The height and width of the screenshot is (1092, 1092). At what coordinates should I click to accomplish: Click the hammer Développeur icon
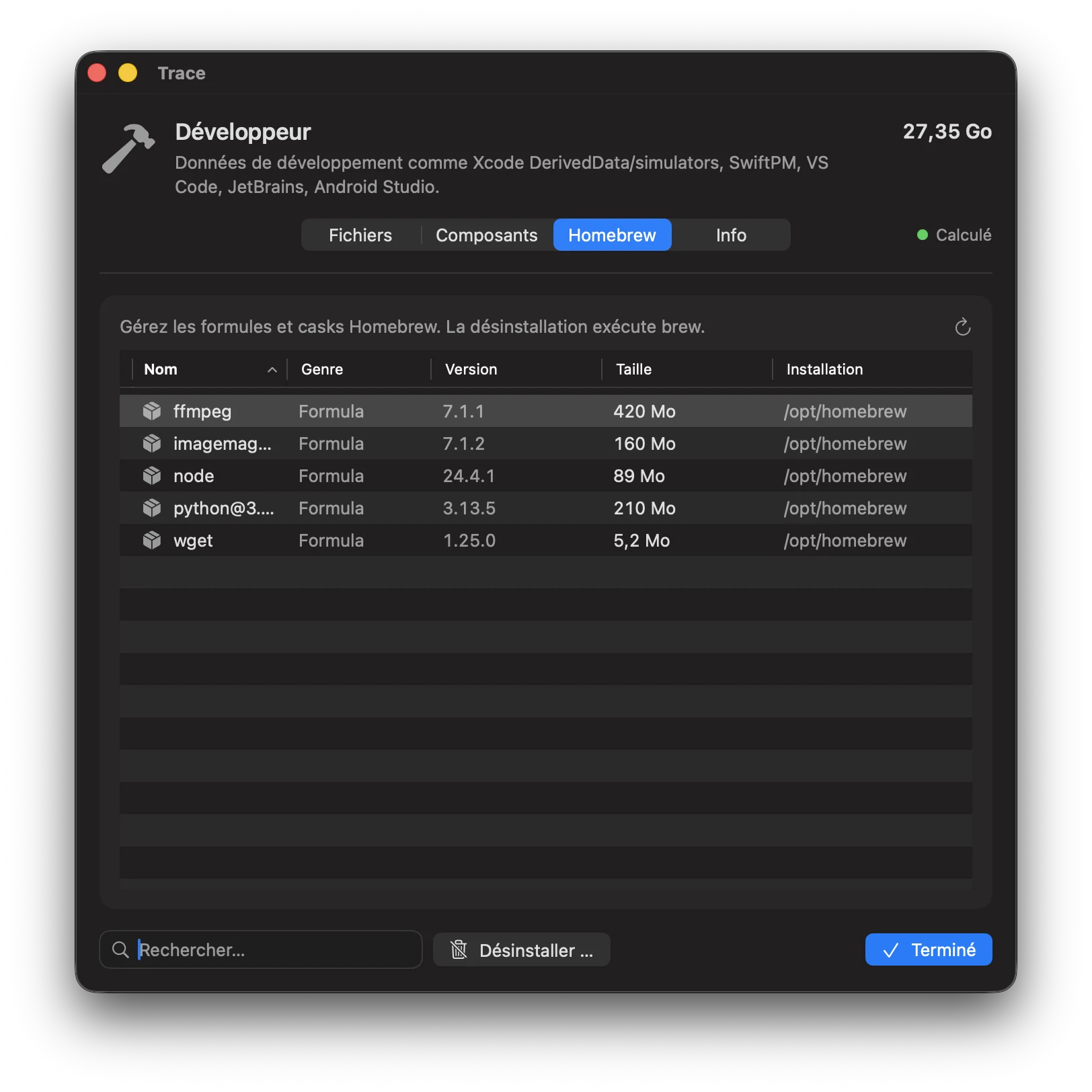click(x=128, y=149)
